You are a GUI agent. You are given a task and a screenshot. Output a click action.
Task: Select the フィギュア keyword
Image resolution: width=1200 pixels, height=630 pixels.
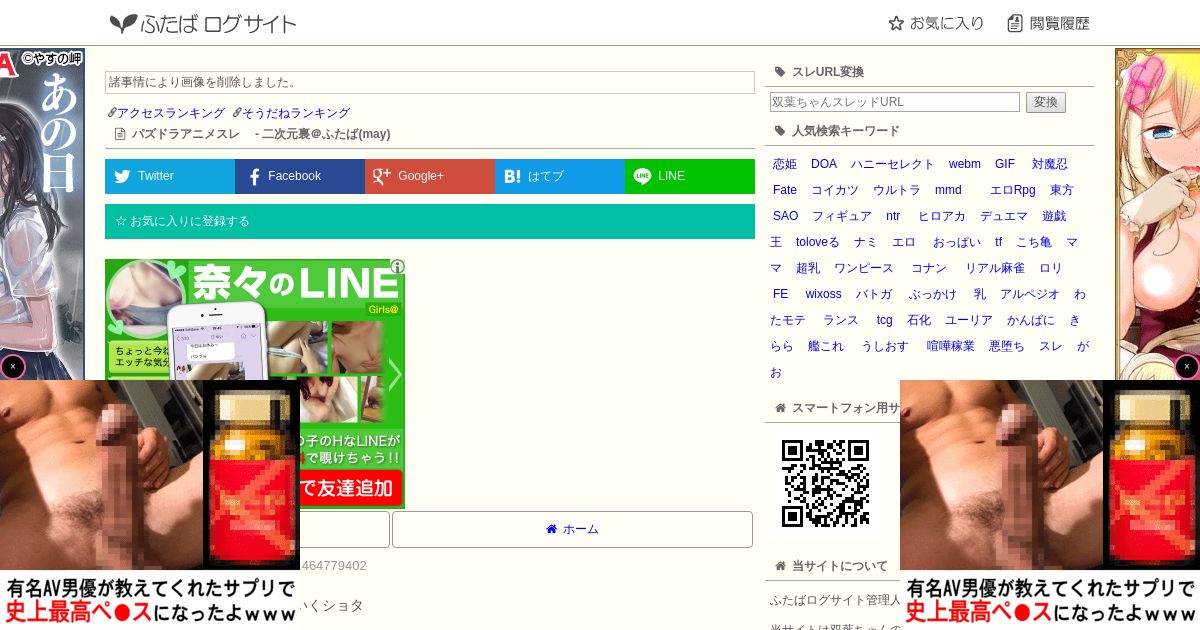[x=842, y=216]
